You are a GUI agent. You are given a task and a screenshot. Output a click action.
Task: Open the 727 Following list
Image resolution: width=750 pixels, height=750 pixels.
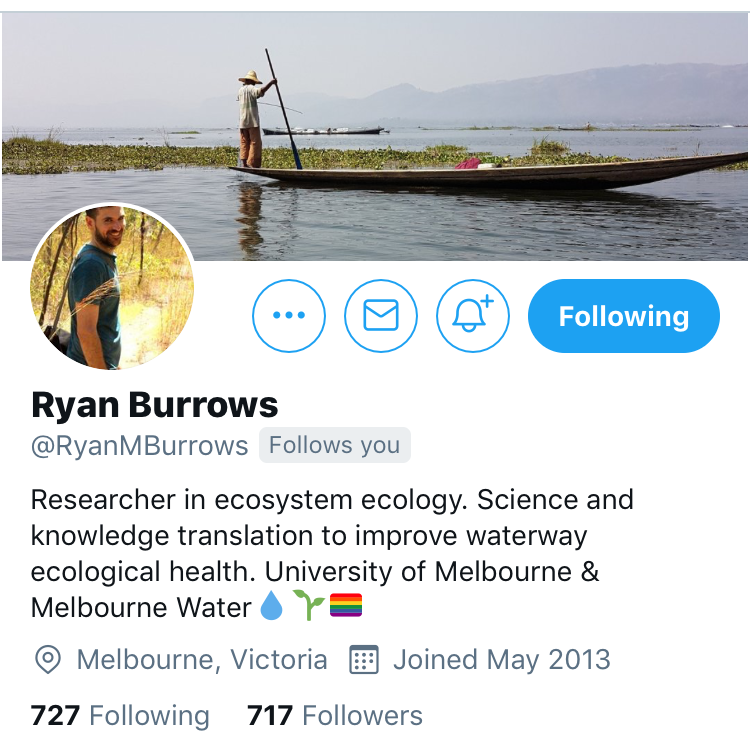tap(120, 716)
